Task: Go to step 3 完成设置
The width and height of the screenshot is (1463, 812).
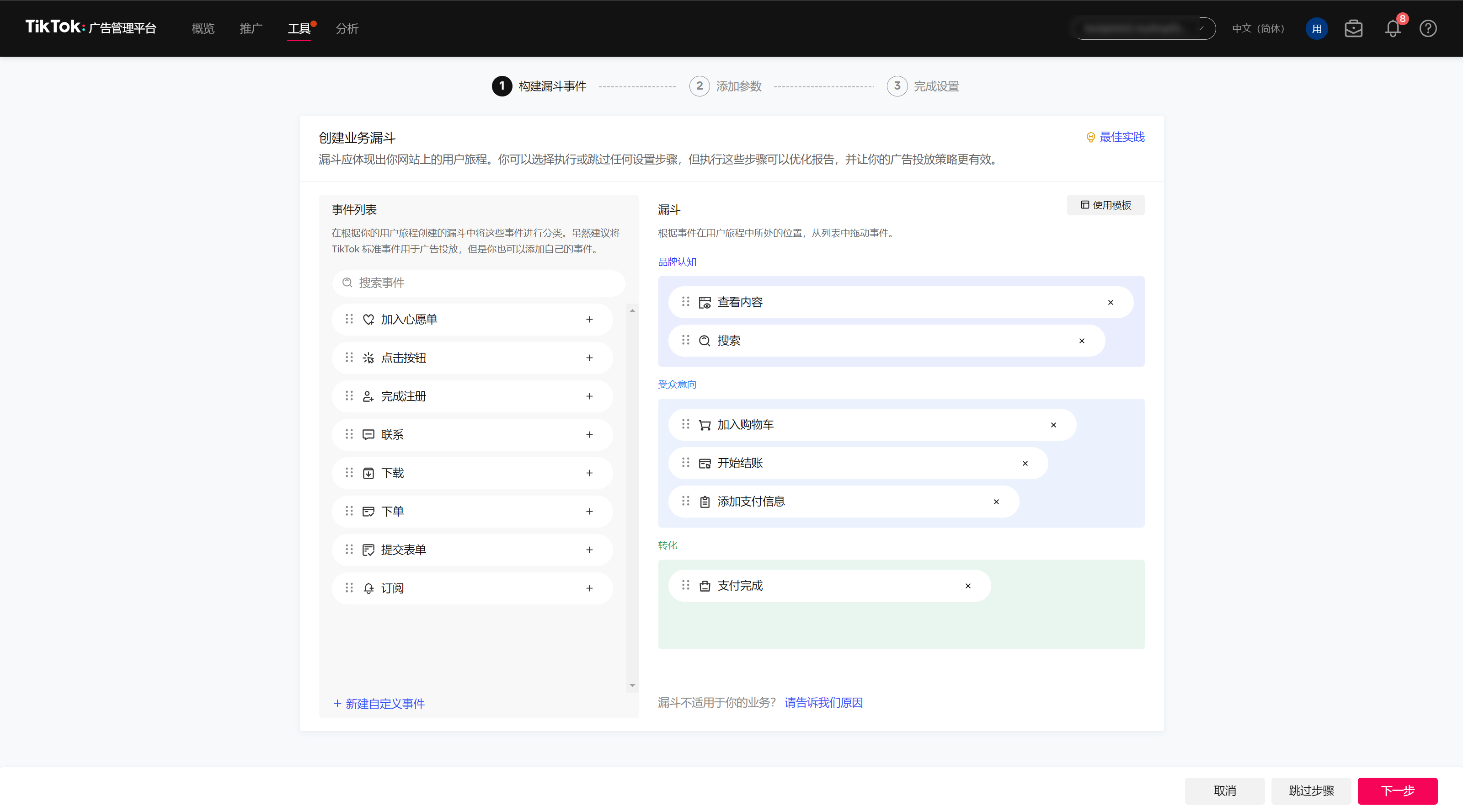Action: tap(923, 86)
